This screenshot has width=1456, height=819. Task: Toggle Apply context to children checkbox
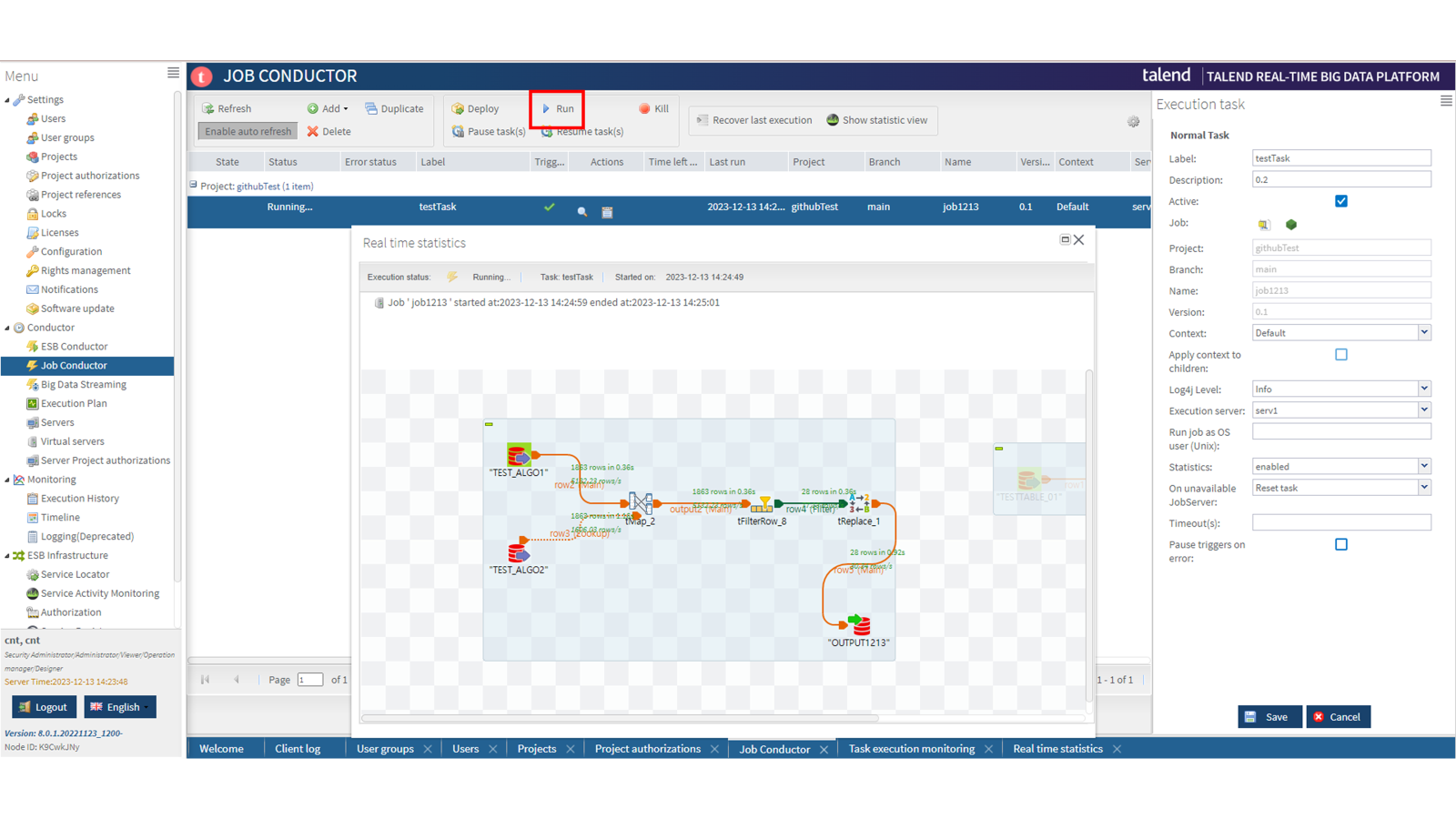point(1341,355)
